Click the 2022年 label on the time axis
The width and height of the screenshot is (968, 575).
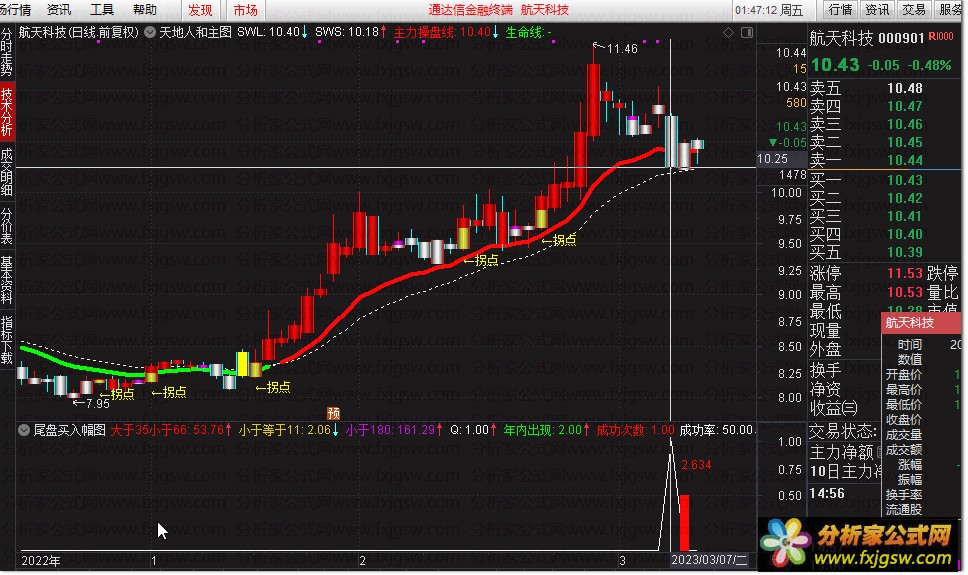(x=41, y=561)
